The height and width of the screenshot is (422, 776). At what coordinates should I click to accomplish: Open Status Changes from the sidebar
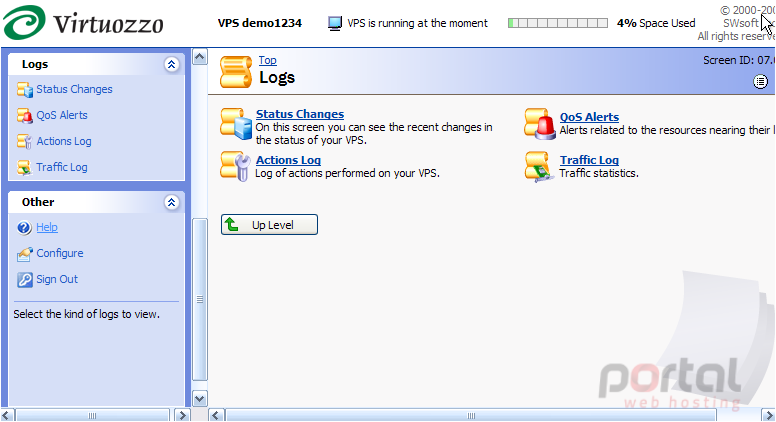tap(74, 90)
